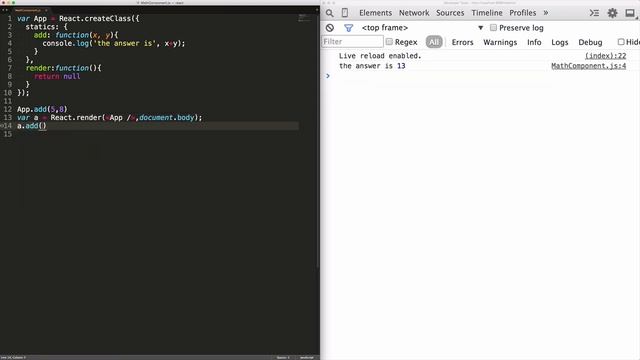Click the editor minimap preview
Screen dimensions: 640x360
click(x=304, y=18)
